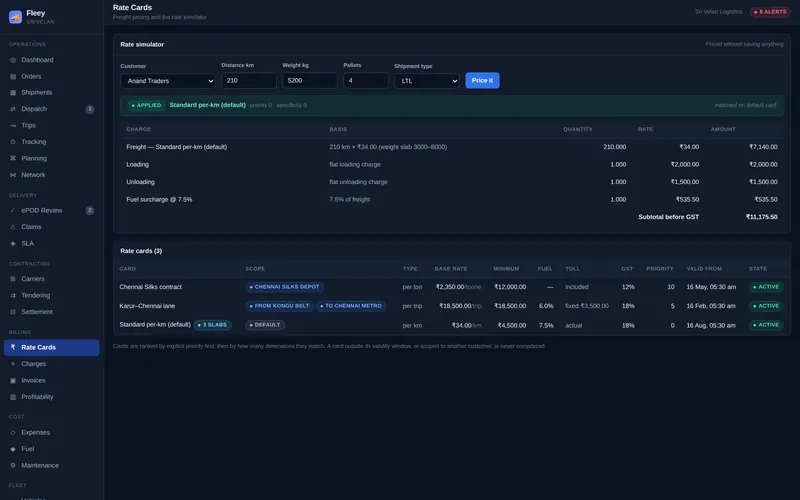
Task: Click the Loading charge row label
Action: (x=138, y=165)
